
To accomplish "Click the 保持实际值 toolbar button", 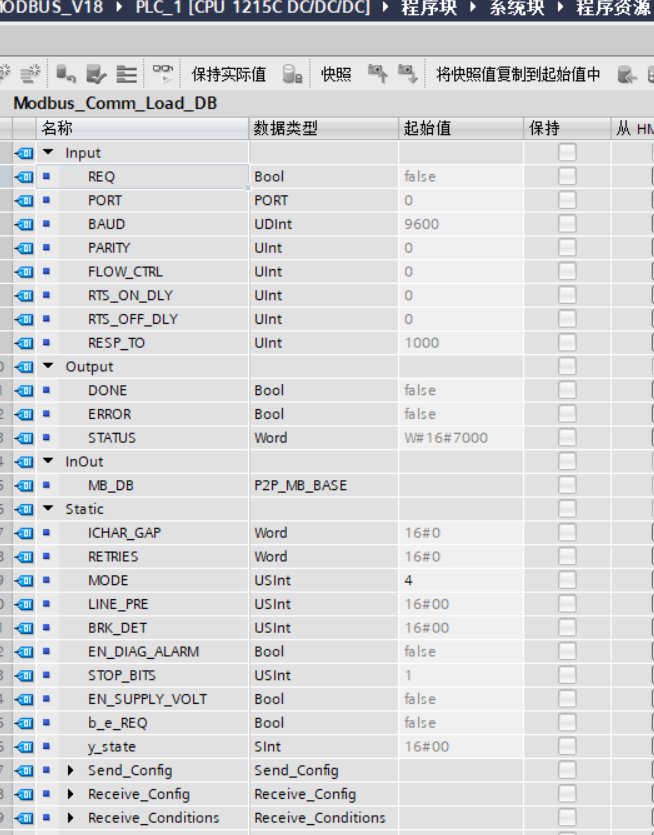I will tap(228, 74).
